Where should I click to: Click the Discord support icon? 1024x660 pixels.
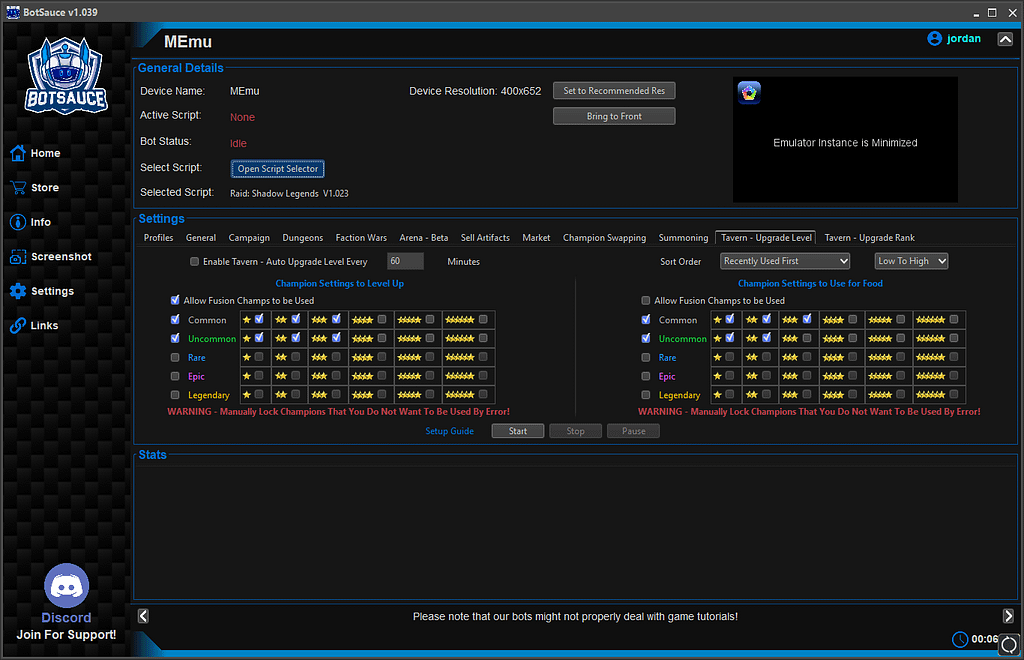[x=66, y=584]
